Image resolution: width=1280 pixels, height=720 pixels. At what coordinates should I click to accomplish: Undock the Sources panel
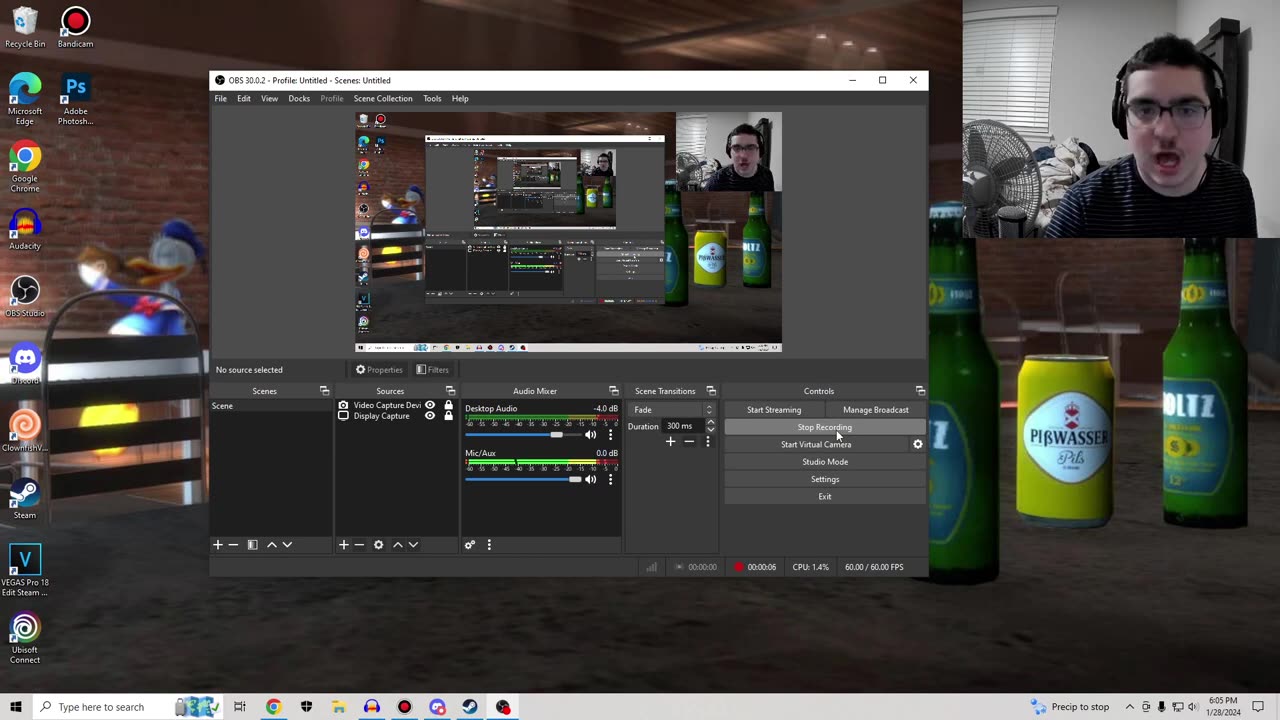[x=450, y=391]
